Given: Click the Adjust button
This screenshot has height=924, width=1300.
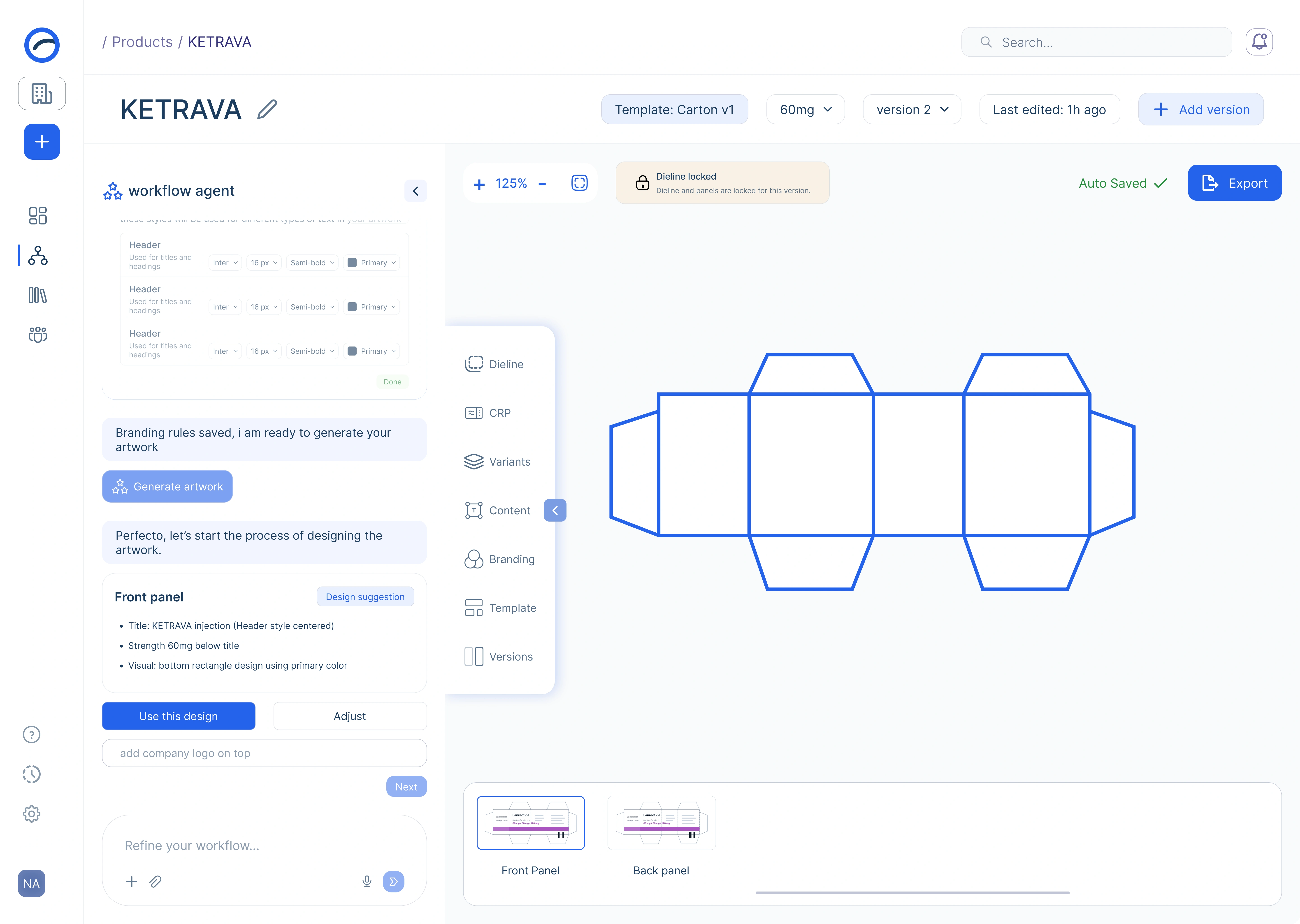Looking at the screenshot, I should coord(350,716).
